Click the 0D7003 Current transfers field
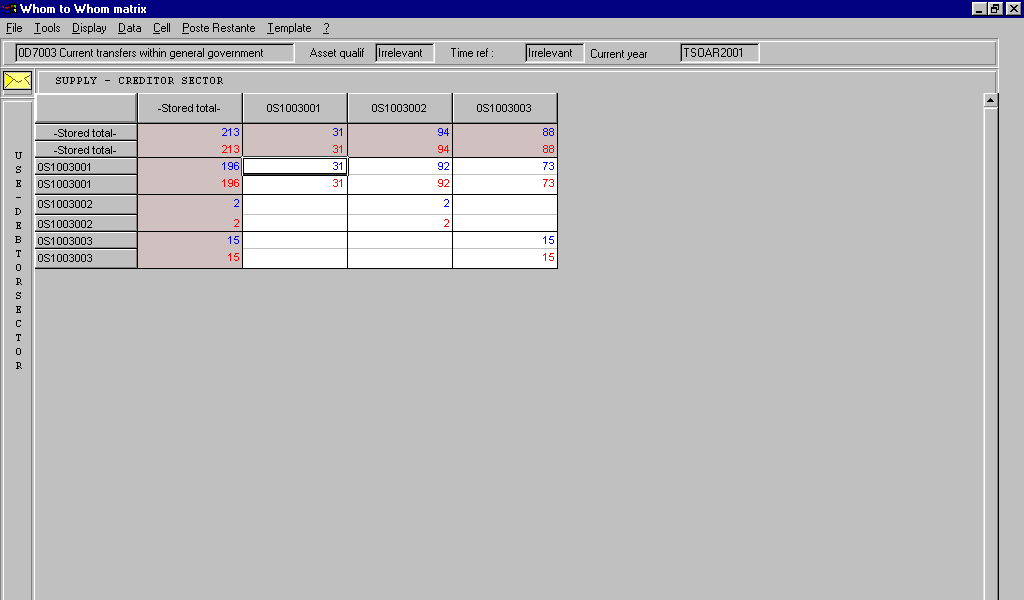This screenshot has height=600, width=1024. [x=155, y=53]
